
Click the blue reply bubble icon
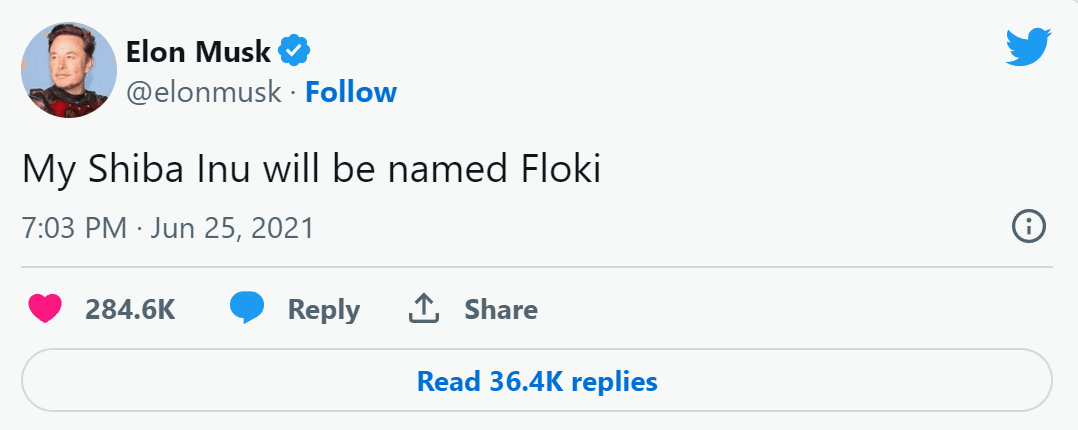tap(247, 309)
